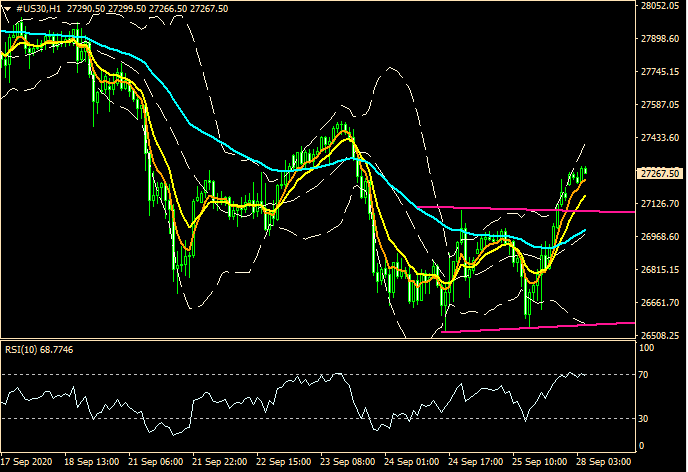Select the lower pink support trendline

(540, 326)
